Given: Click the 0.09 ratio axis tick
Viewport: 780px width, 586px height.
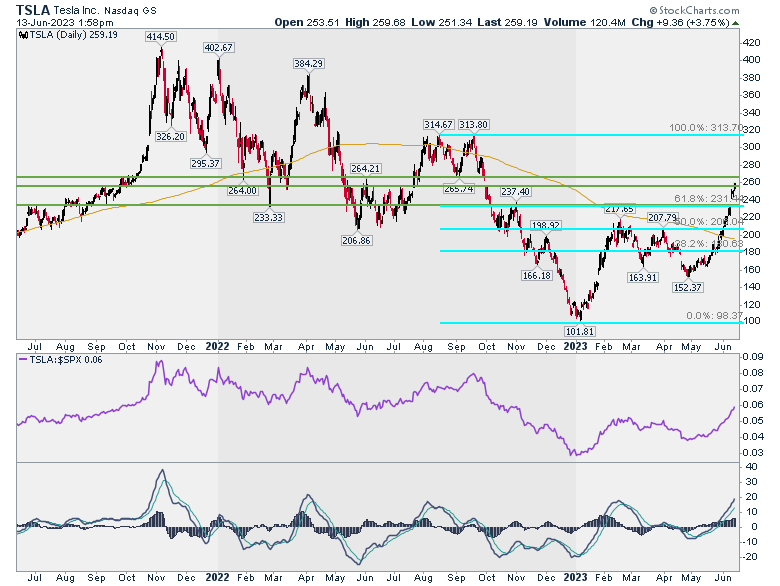Looking at the screenshot, I should 753,357.
